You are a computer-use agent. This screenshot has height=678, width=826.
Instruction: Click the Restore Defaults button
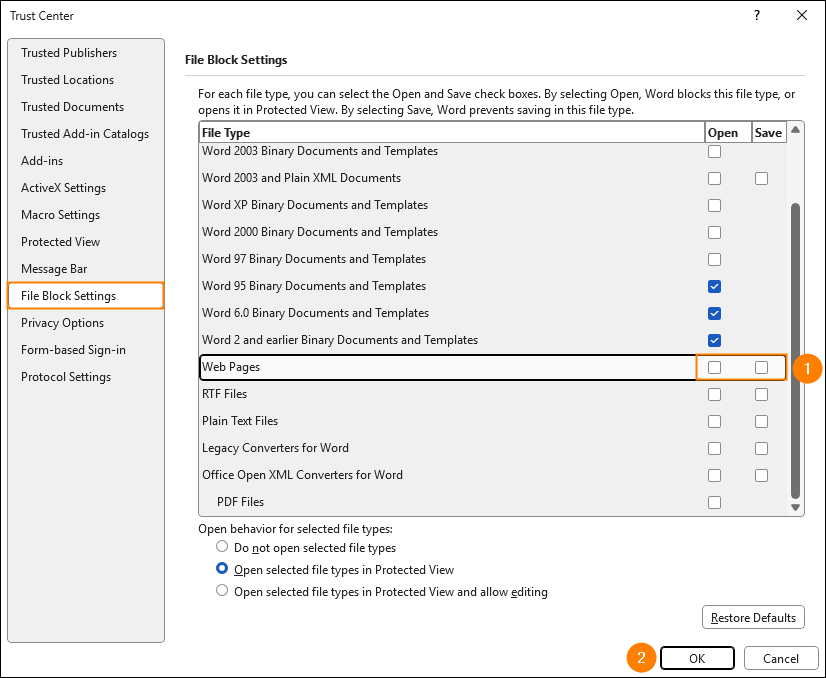tap(753, 617)
